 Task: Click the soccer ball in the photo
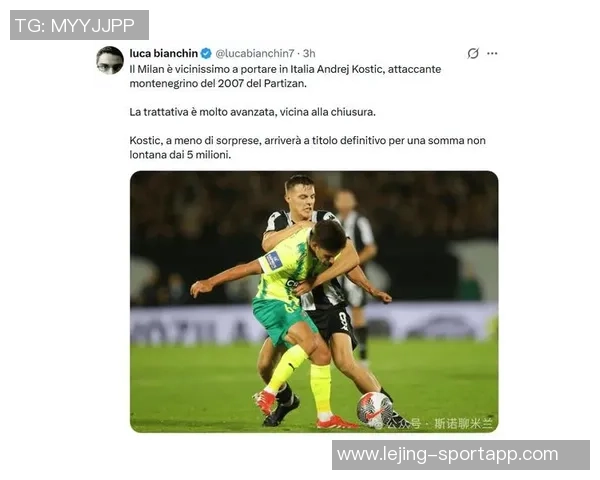[x=375, y=410]
